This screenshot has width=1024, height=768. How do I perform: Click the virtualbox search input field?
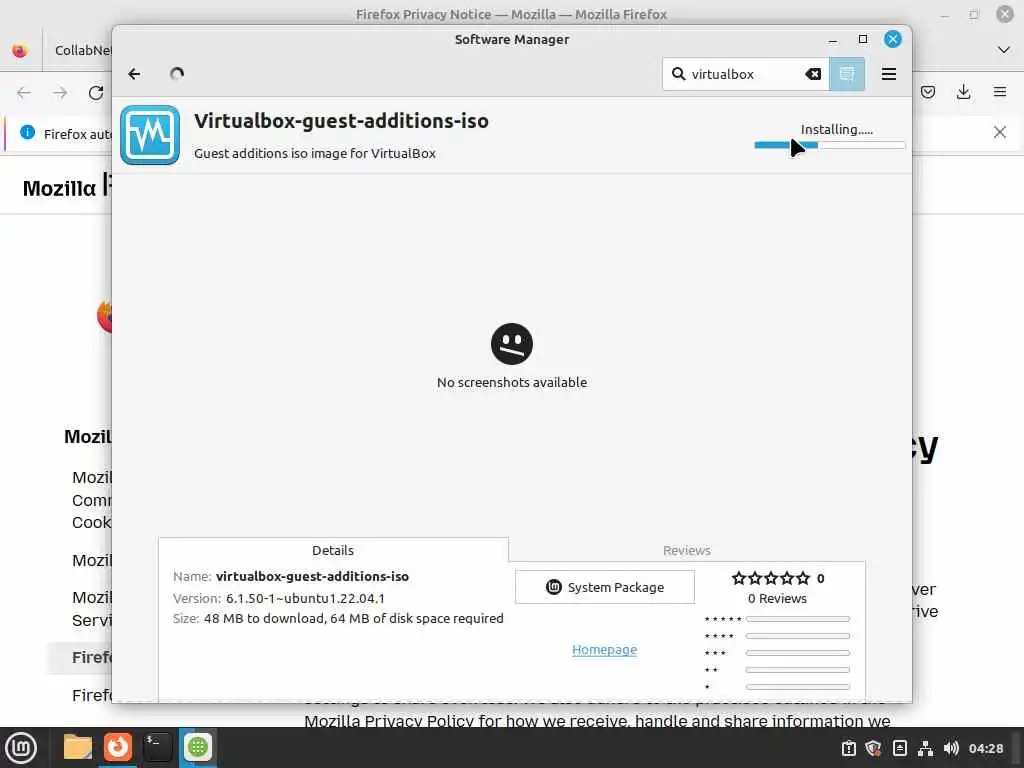tap(745, 74)
